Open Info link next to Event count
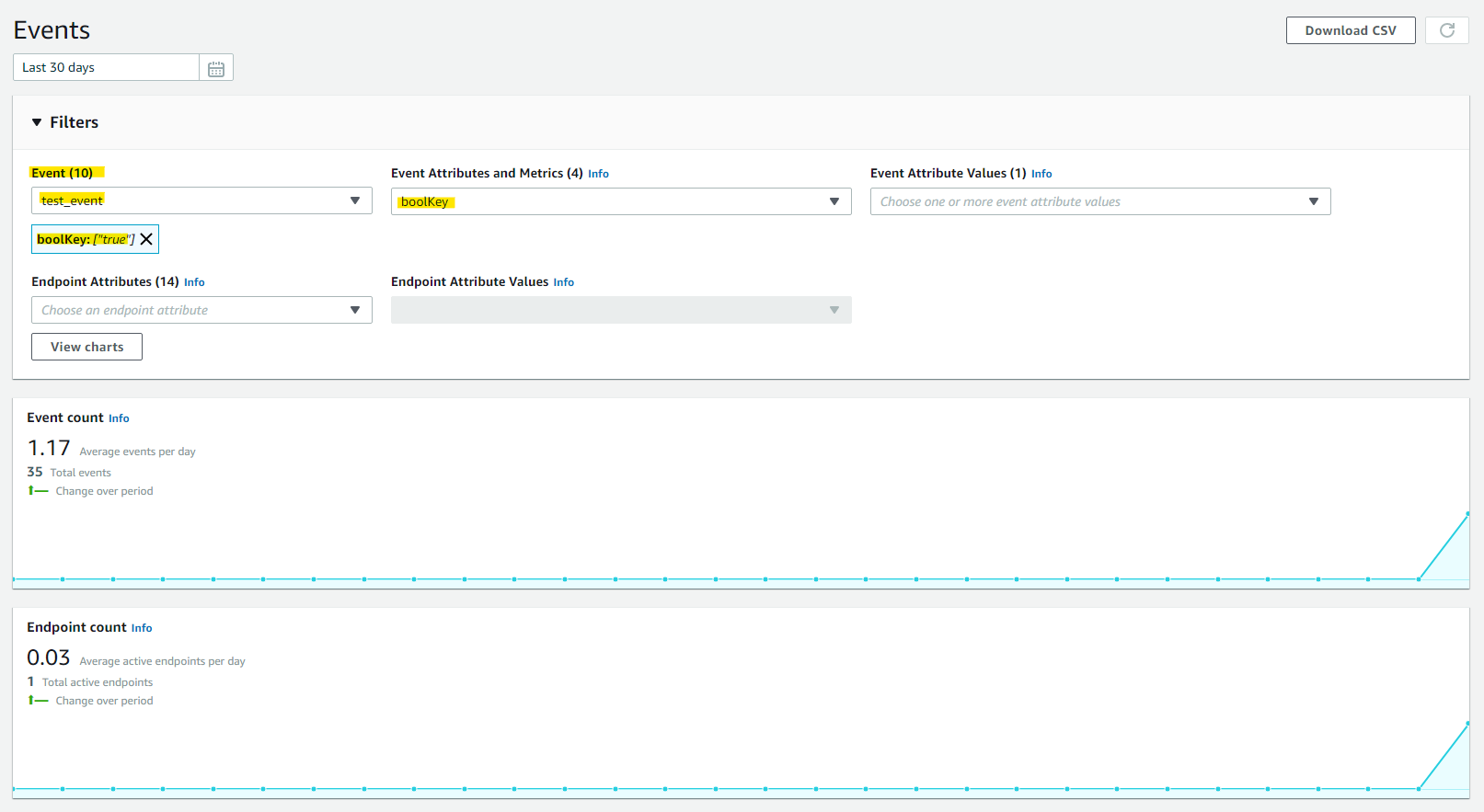Viewport: 1484px width, 812px height. (x=119, y=418)
